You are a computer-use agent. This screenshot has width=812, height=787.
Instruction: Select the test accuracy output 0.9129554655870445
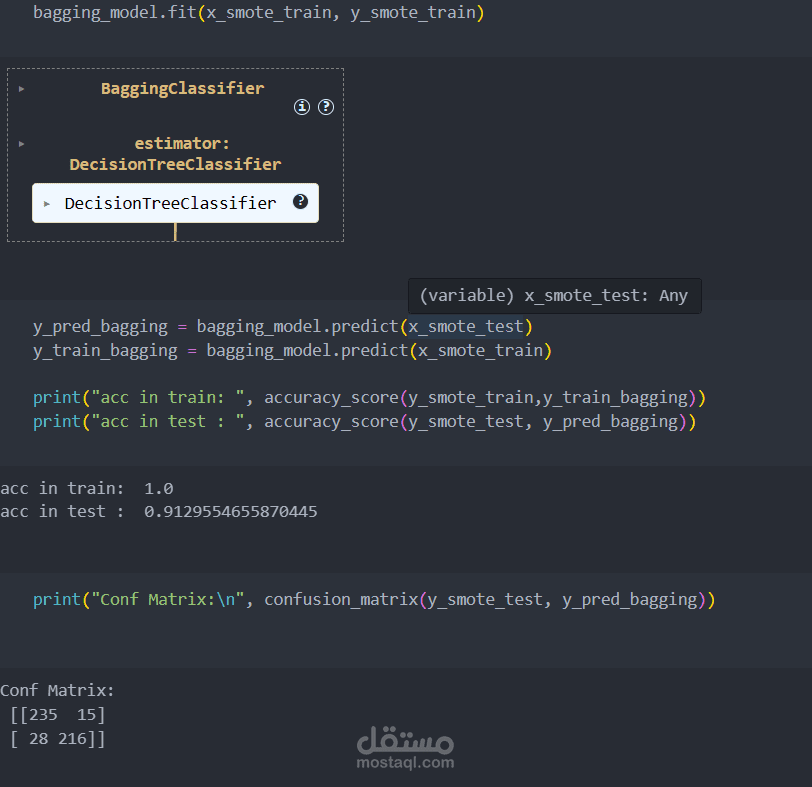(x=231, y=512)
